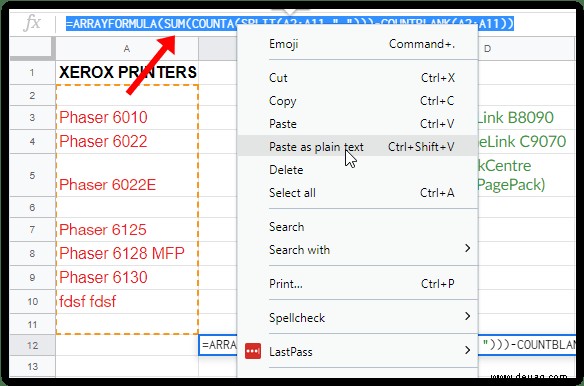Viewport: 584px width, 386px height.
Task: Click the Phaser 6022E cell
Action: 127,175
